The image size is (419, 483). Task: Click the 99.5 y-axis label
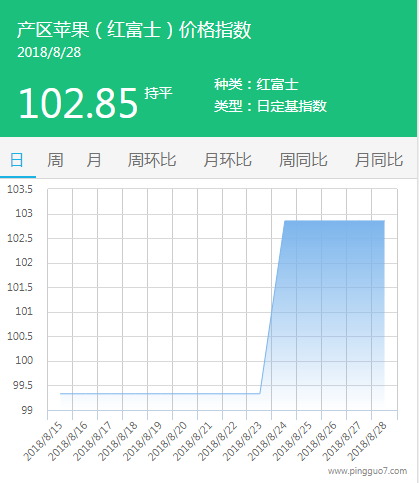(23, 385)
